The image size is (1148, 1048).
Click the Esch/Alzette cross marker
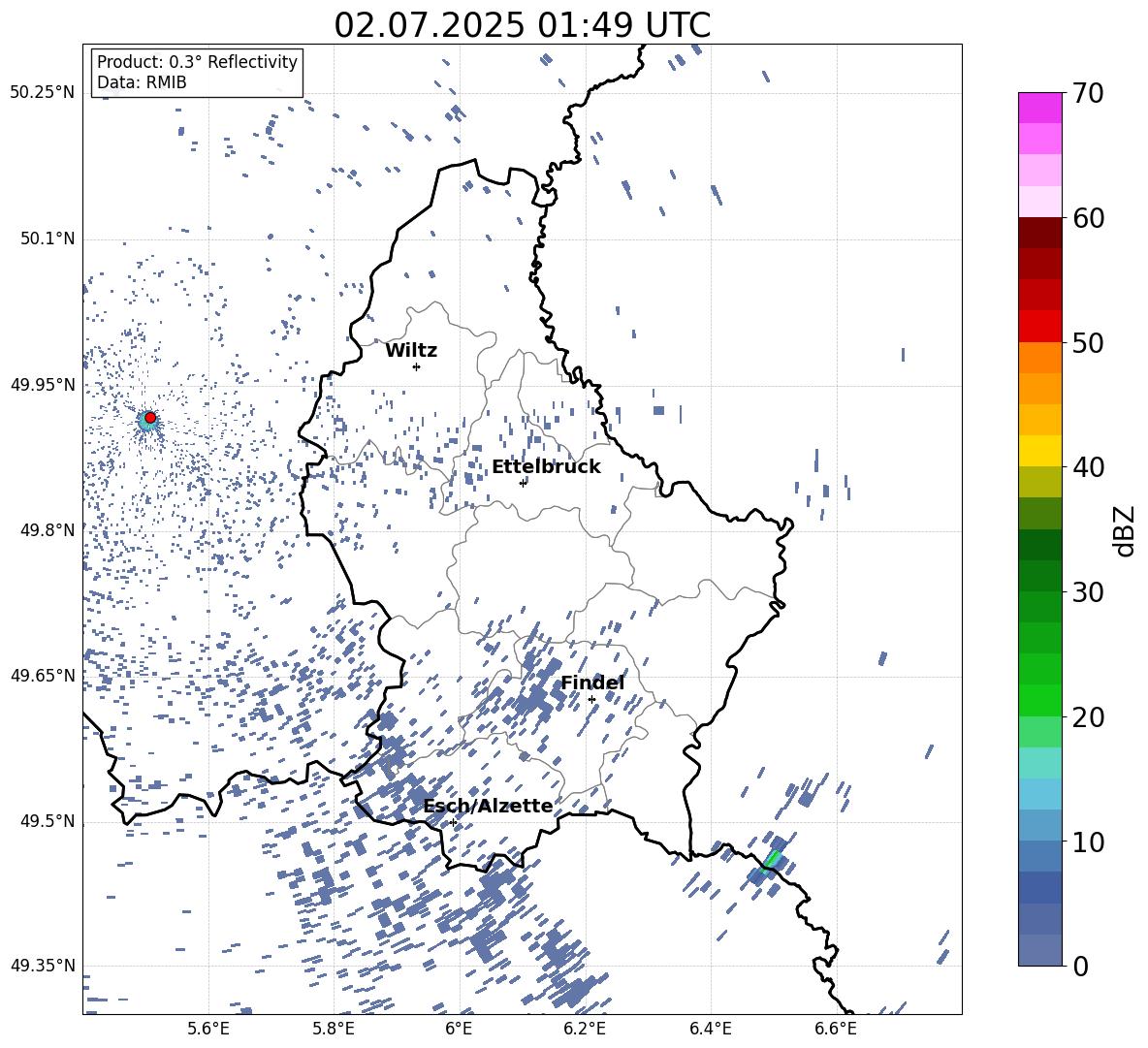tap(453, 822)
